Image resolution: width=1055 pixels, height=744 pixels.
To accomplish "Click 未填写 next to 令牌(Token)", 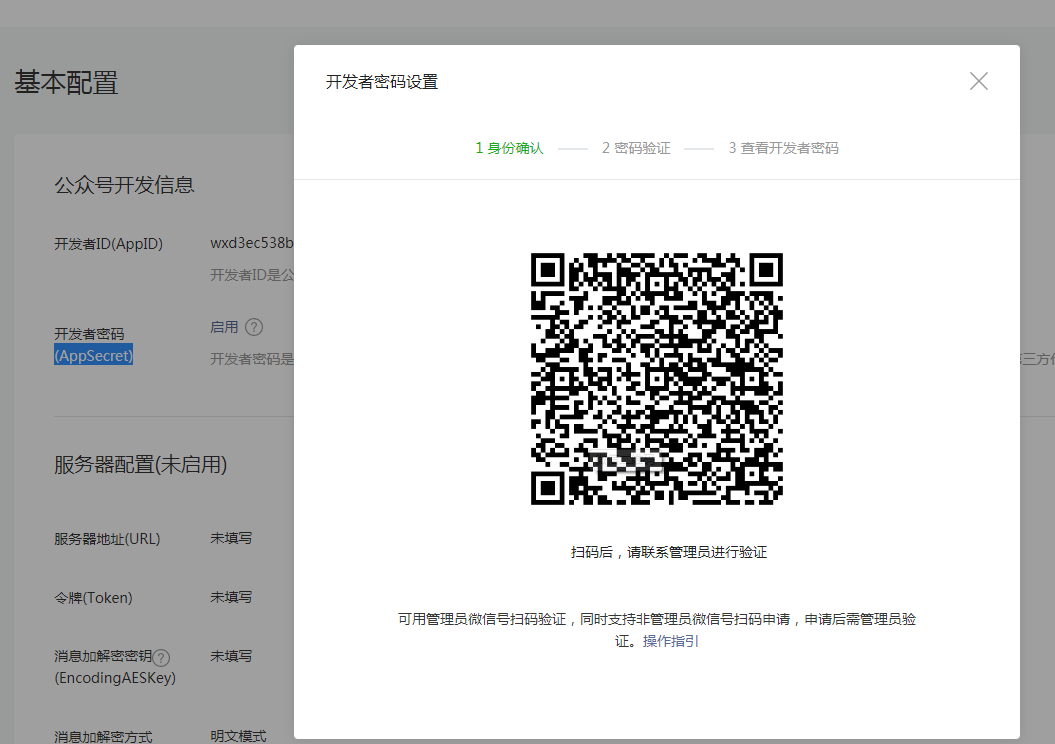I will [231, 597].
